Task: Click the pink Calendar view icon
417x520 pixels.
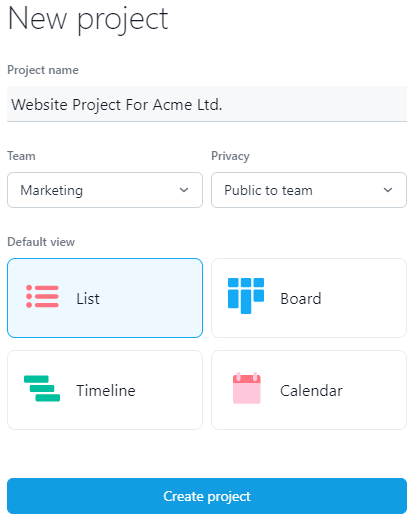Action: click(x=247, y=388)
